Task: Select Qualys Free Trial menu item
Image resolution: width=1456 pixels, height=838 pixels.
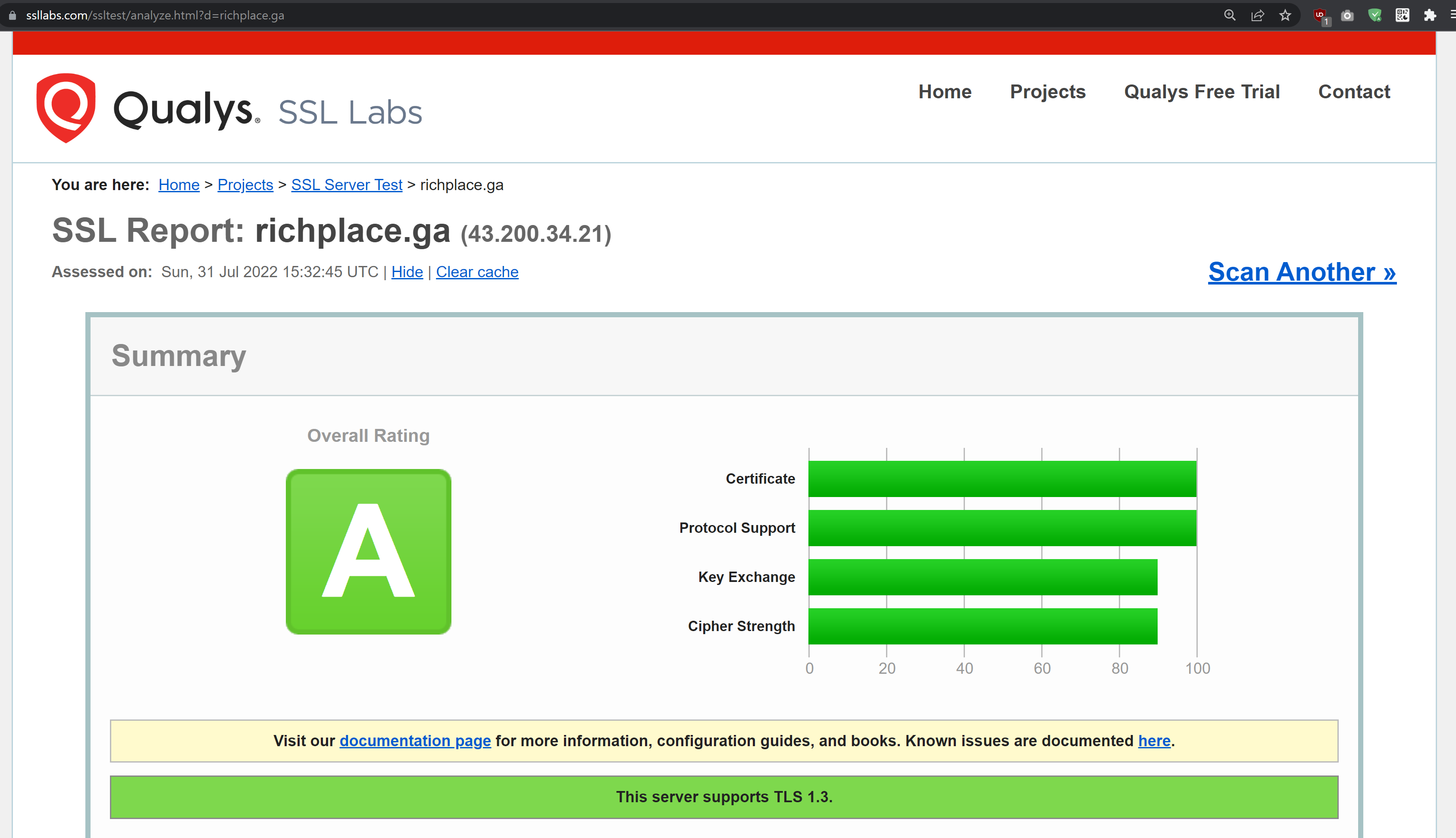Action: [x=1202, y=92]
